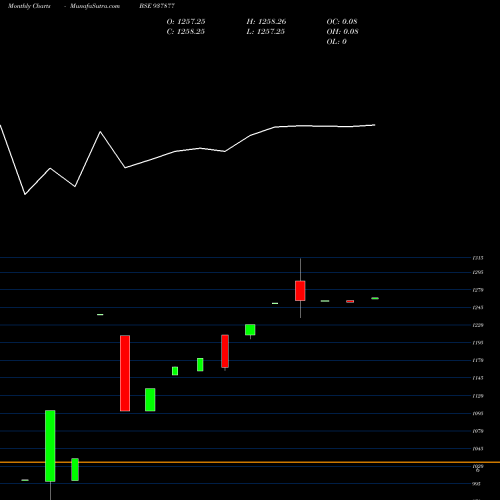Image resolution: width=500 pixels, height=500 pixels.
Task: Click the largest red candle body
Action: (x=125, y=373)
